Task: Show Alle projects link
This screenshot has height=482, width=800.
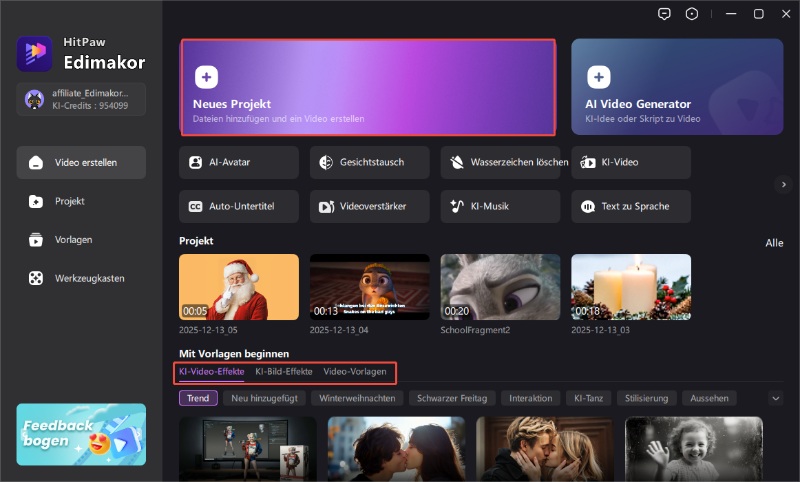Action: (774, 243)
